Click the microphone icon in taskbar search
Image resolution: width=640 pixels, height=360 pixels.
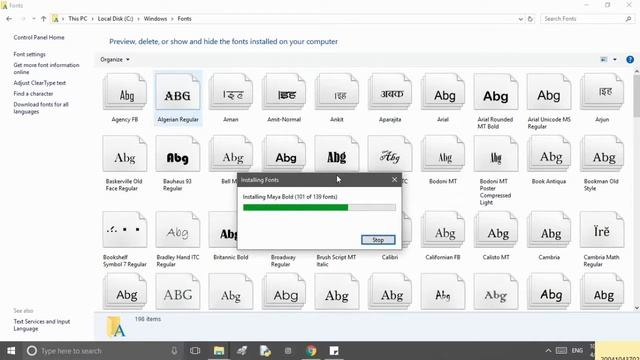click(x=174, y=351)
